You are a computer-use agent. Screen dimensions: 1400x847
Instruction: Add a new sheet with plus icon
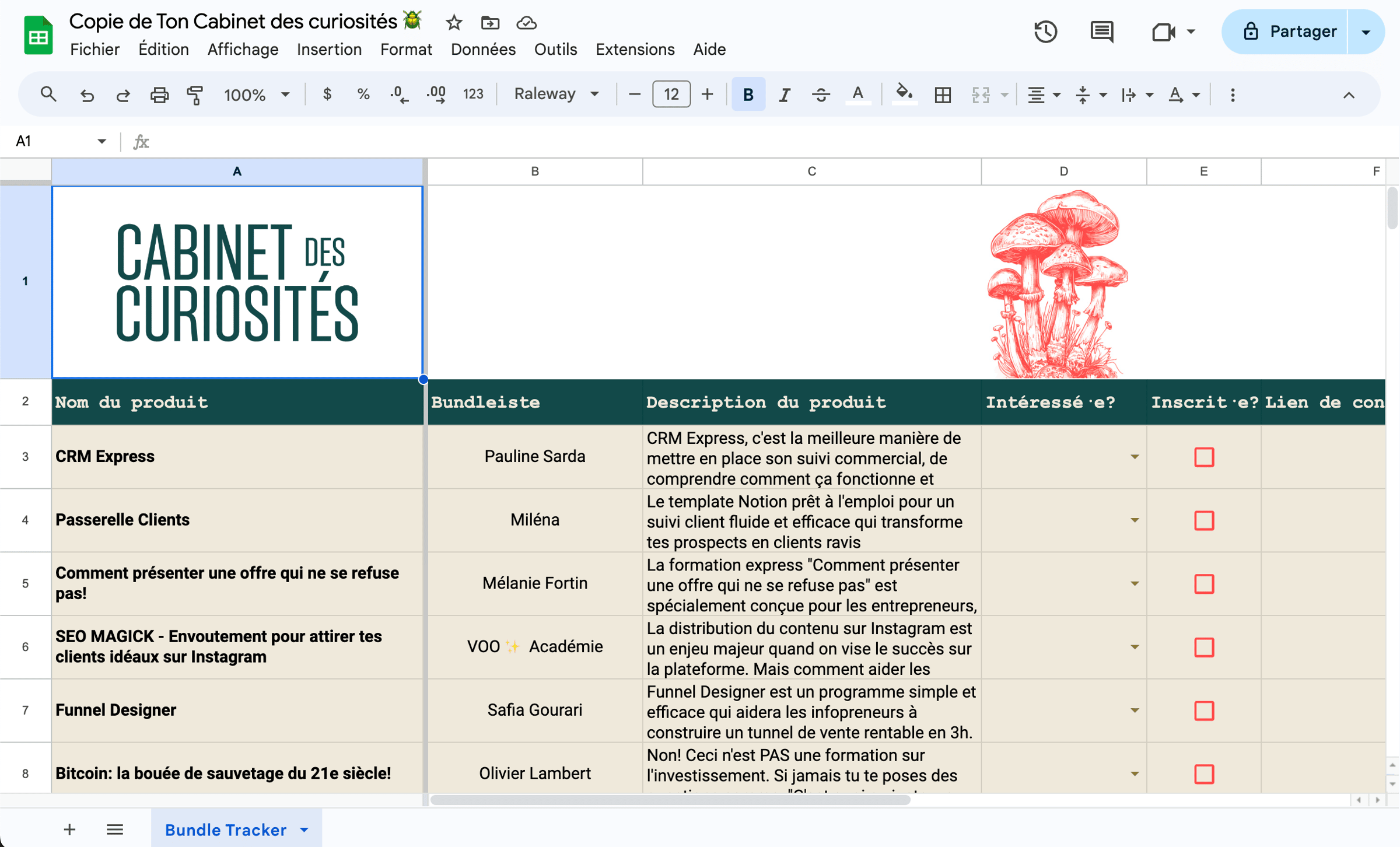69,829
